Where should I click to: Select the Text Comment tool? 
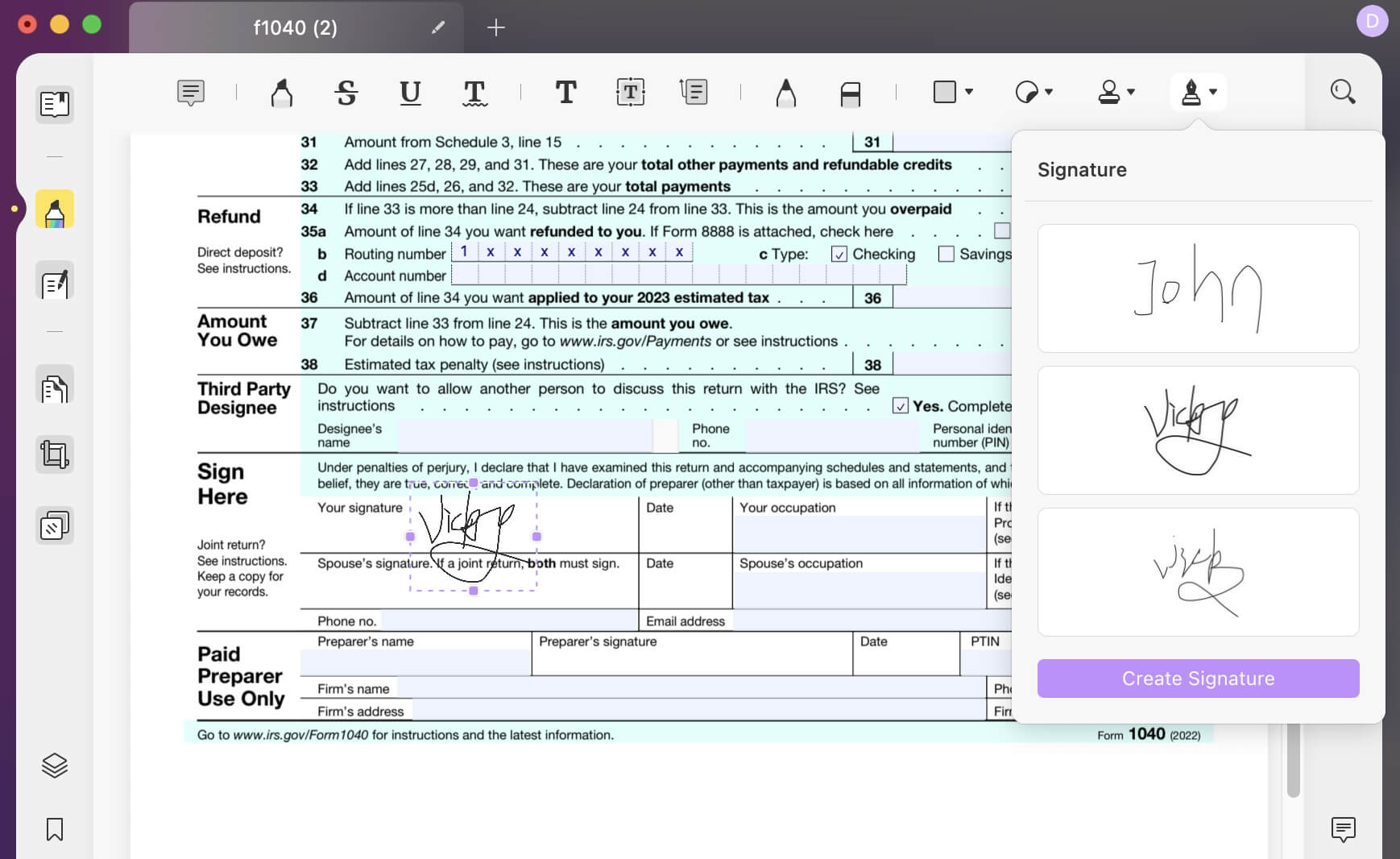(566, 93)
